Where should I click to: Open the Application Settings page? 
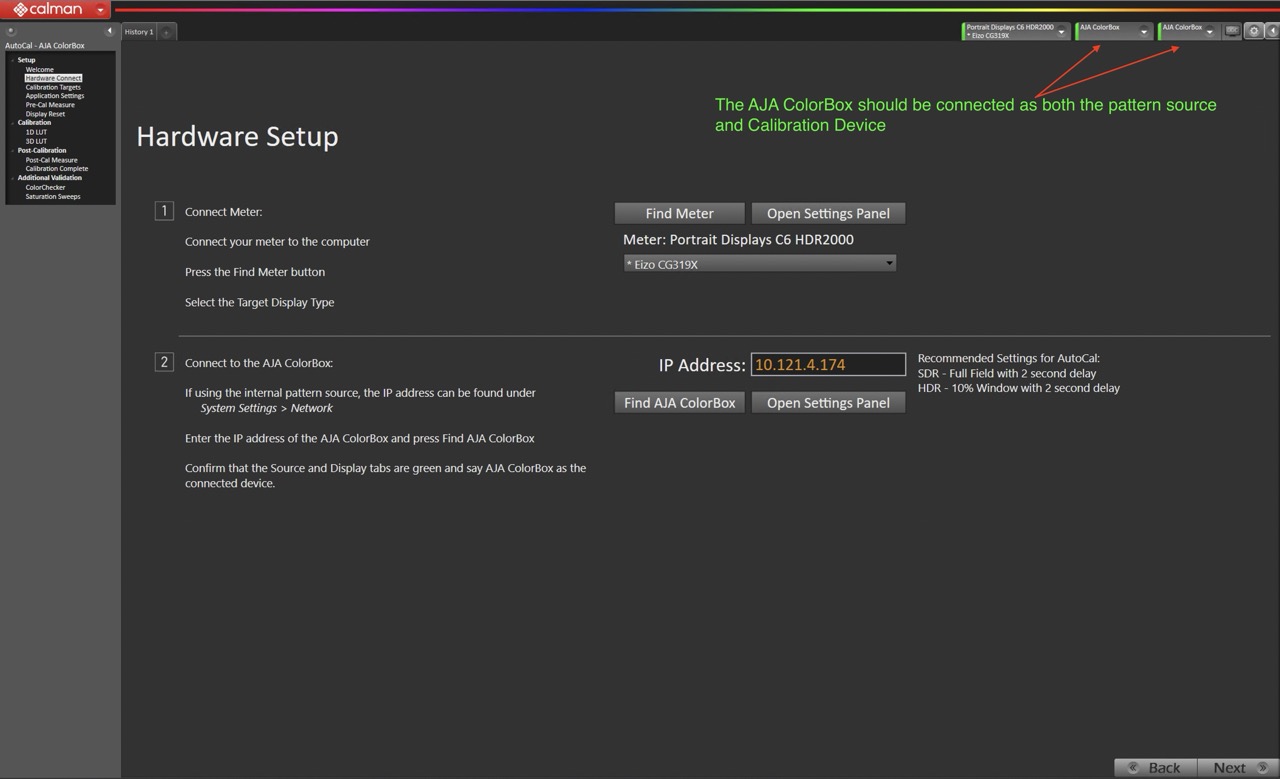55,96
